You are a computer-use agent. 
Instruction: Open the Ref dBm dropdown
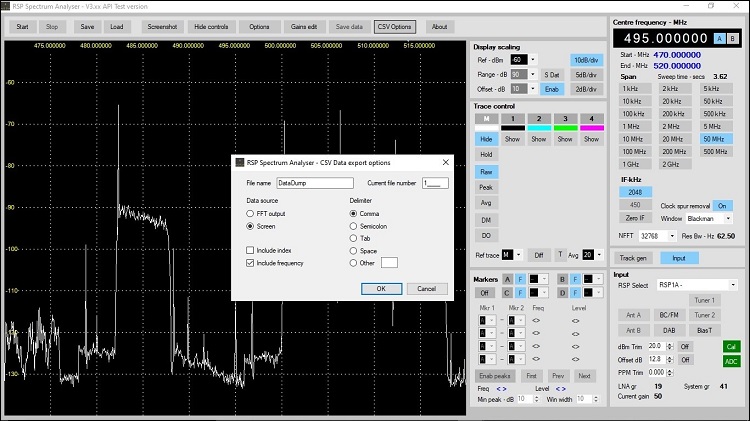pos(533,60)
